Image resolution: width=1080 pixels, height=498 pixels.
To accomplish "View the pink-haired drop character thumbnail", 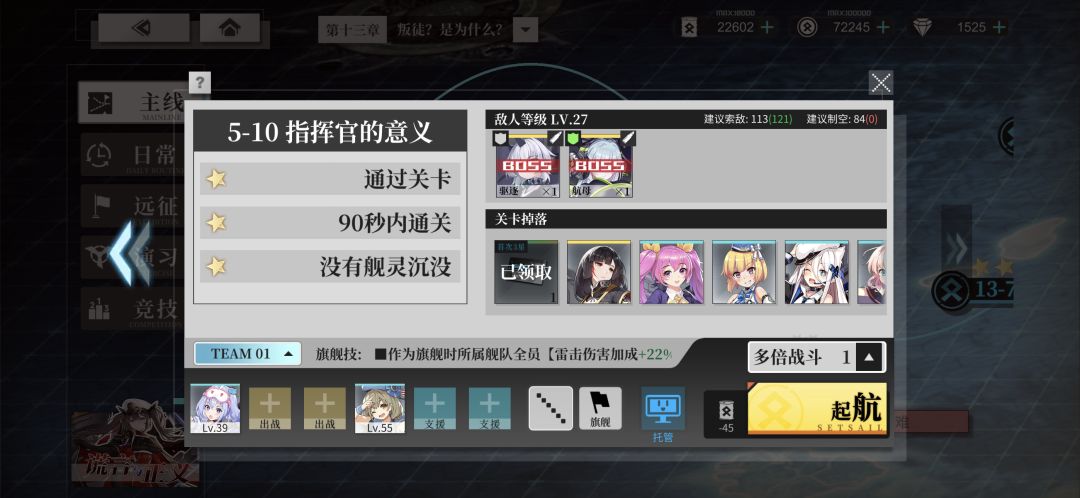I will coord(672,272).
